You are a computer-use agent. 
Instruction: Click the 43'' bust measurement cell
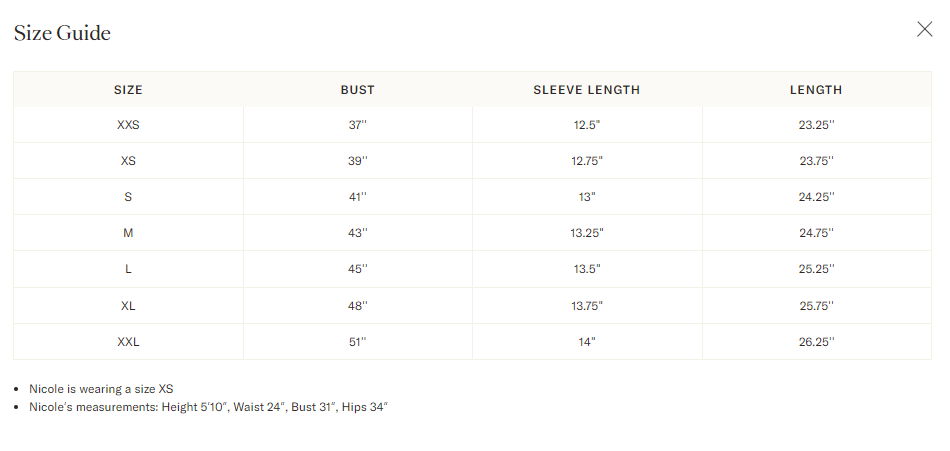(x=358, y=233)
